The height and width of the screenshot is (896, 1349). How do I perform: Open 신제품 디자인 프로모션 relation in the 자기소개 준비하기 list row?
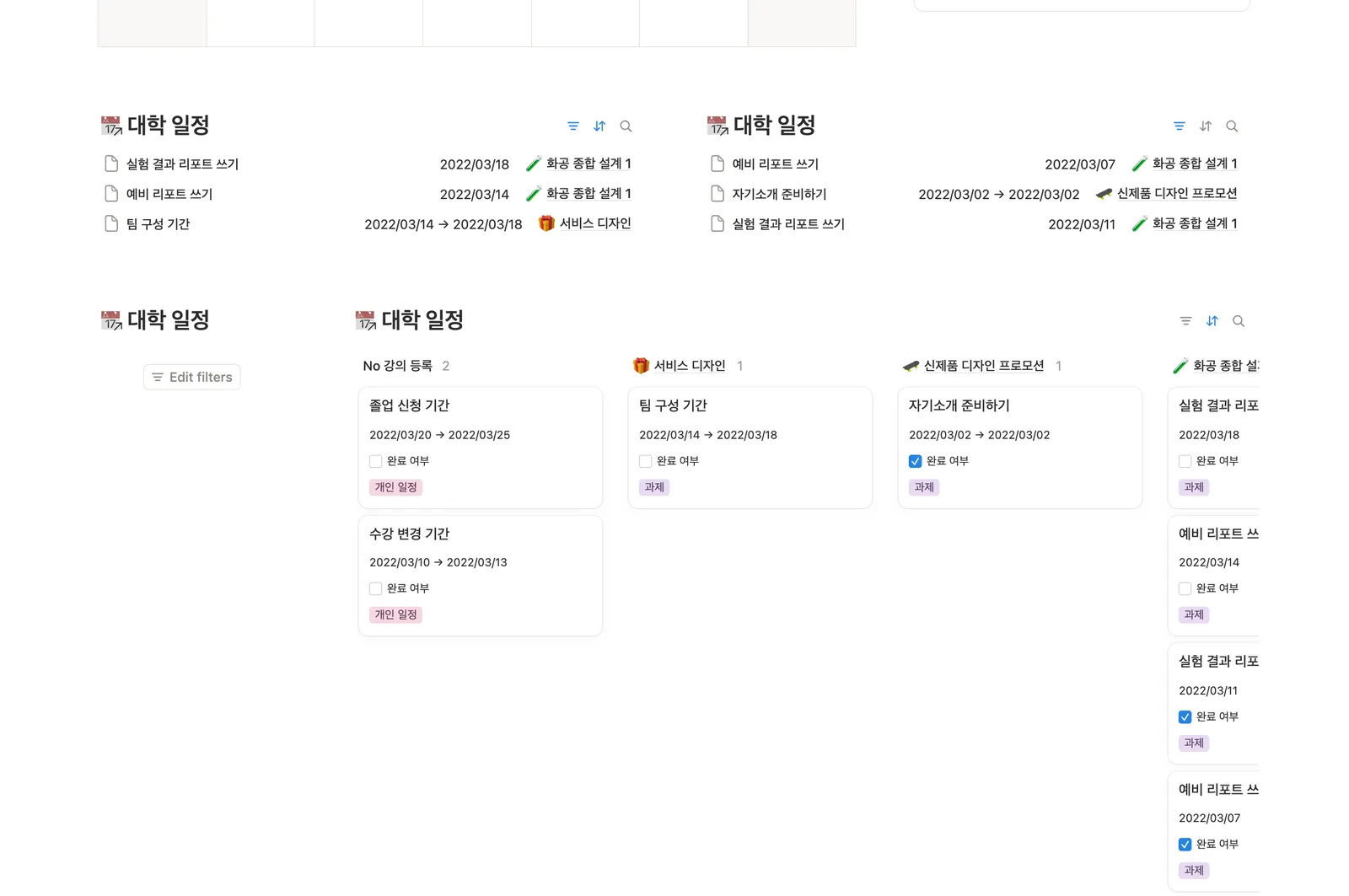pos(1167,194)
